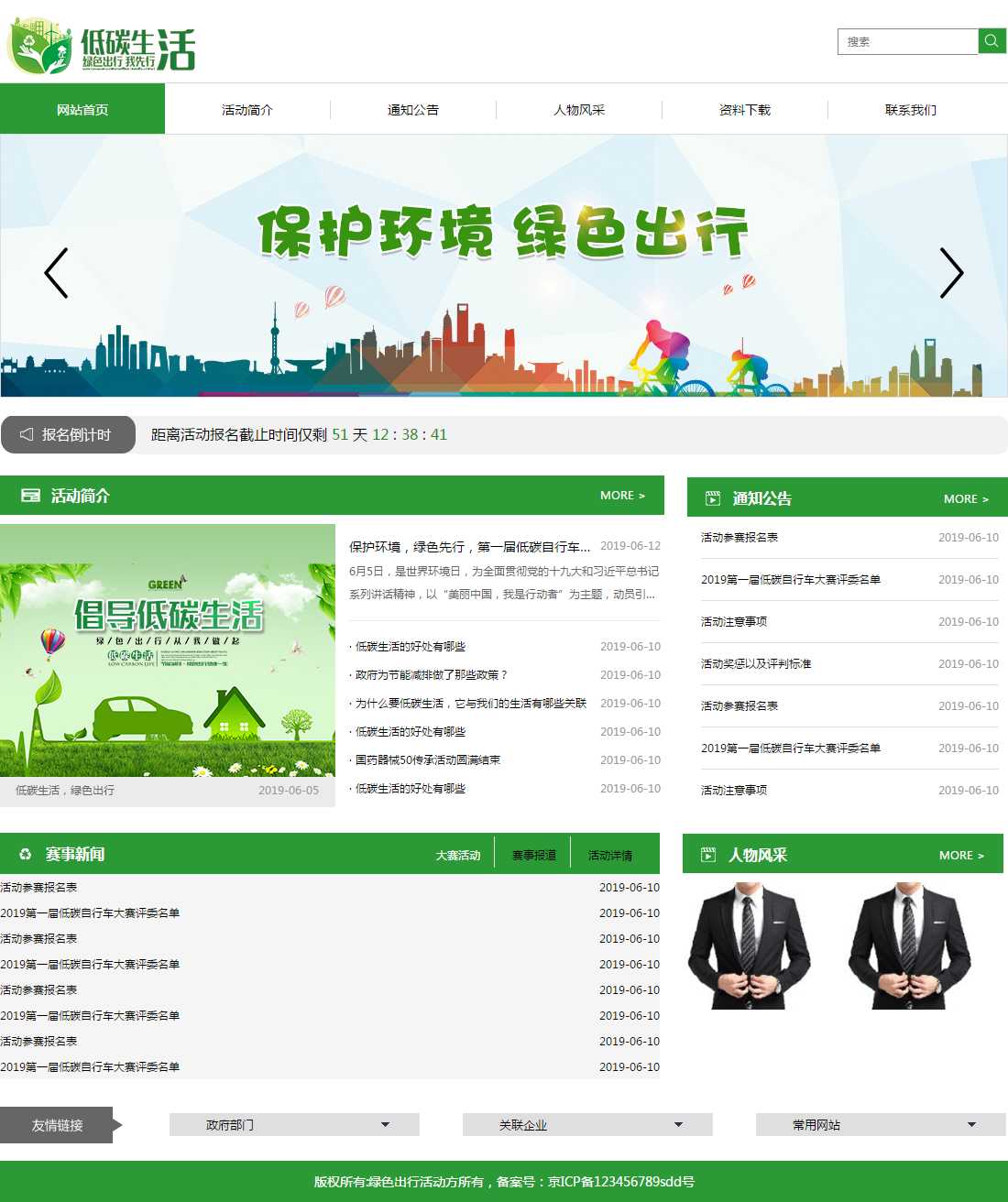Screen dimensions: 1008x1202
Task: Click MORE in the 人物风采 section
Action: click(960, 855)
